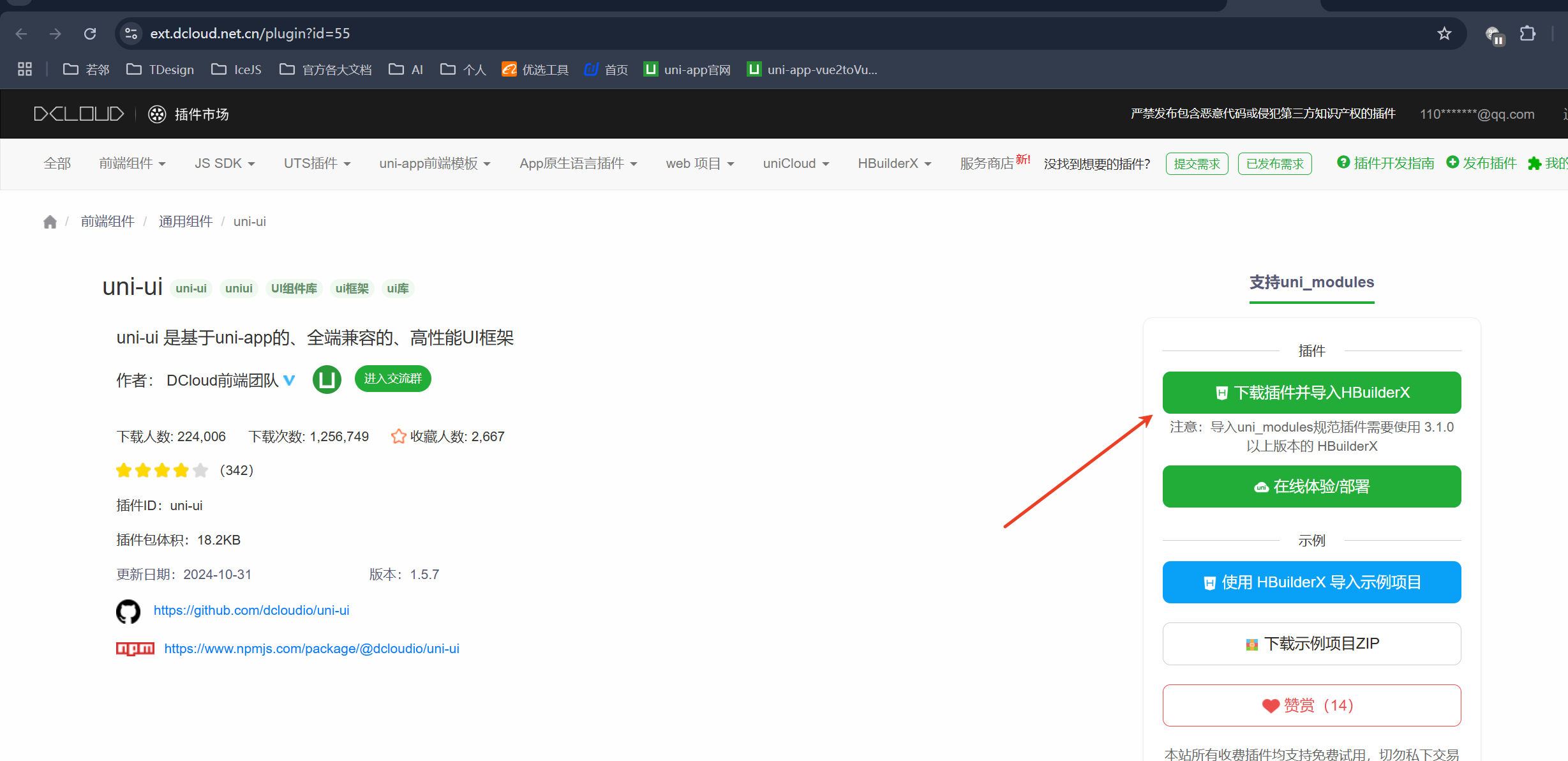Switch to the 支持uni_modules tab

pos(1311,282)
